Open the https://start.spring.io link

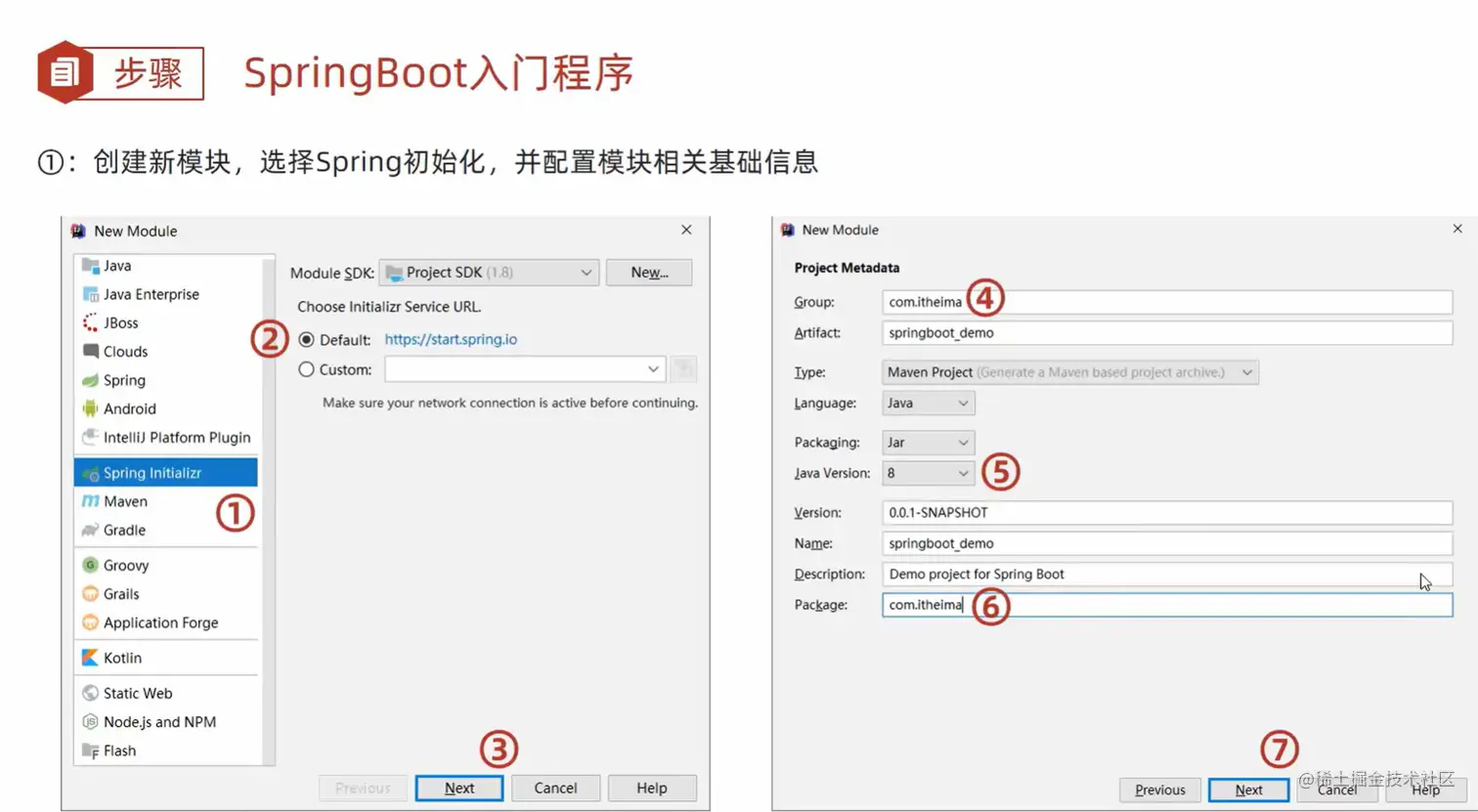[x=451, y=339]
